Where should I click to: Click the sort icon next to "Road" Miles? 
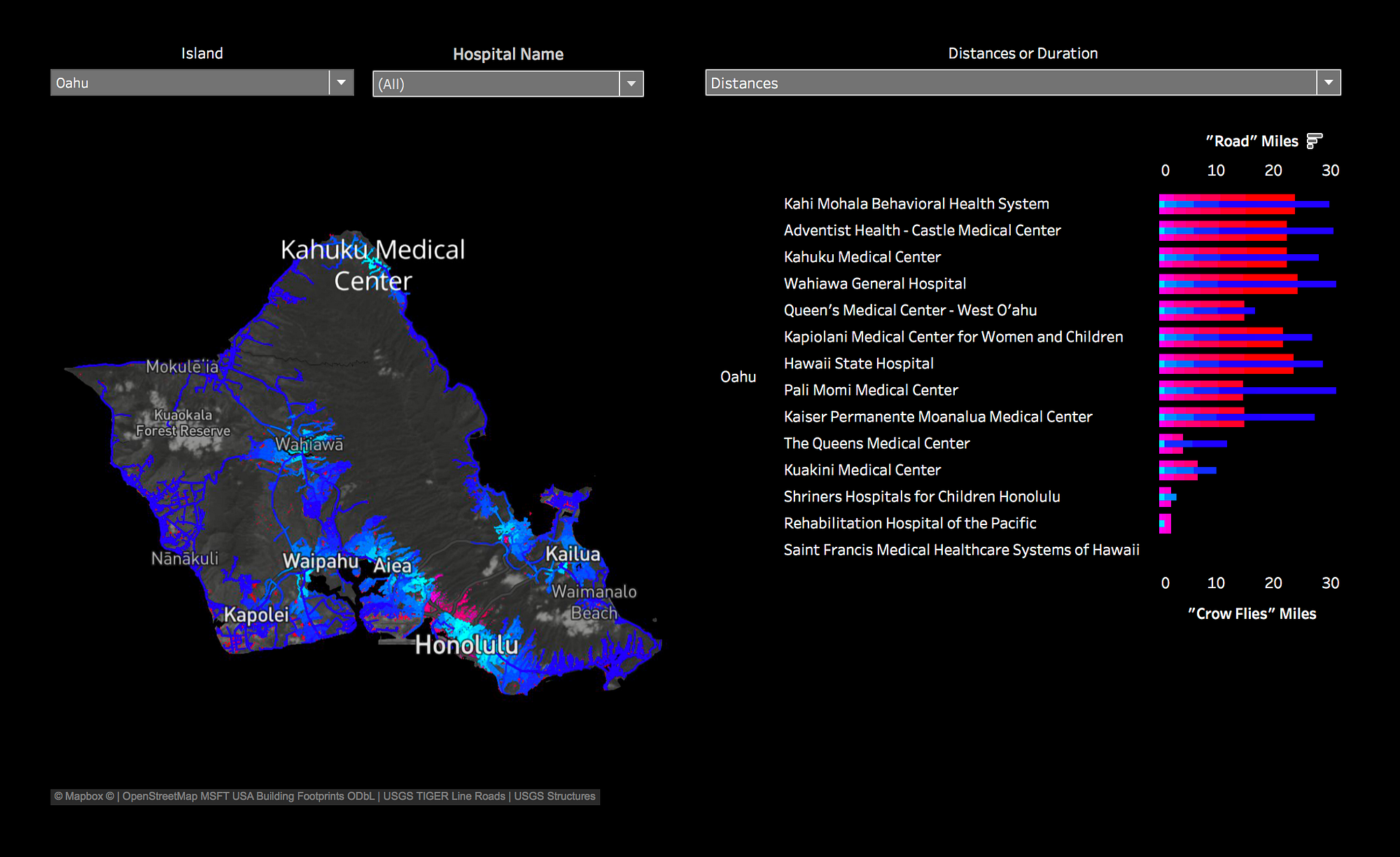pyautogui.click(x=1314, y=141)
